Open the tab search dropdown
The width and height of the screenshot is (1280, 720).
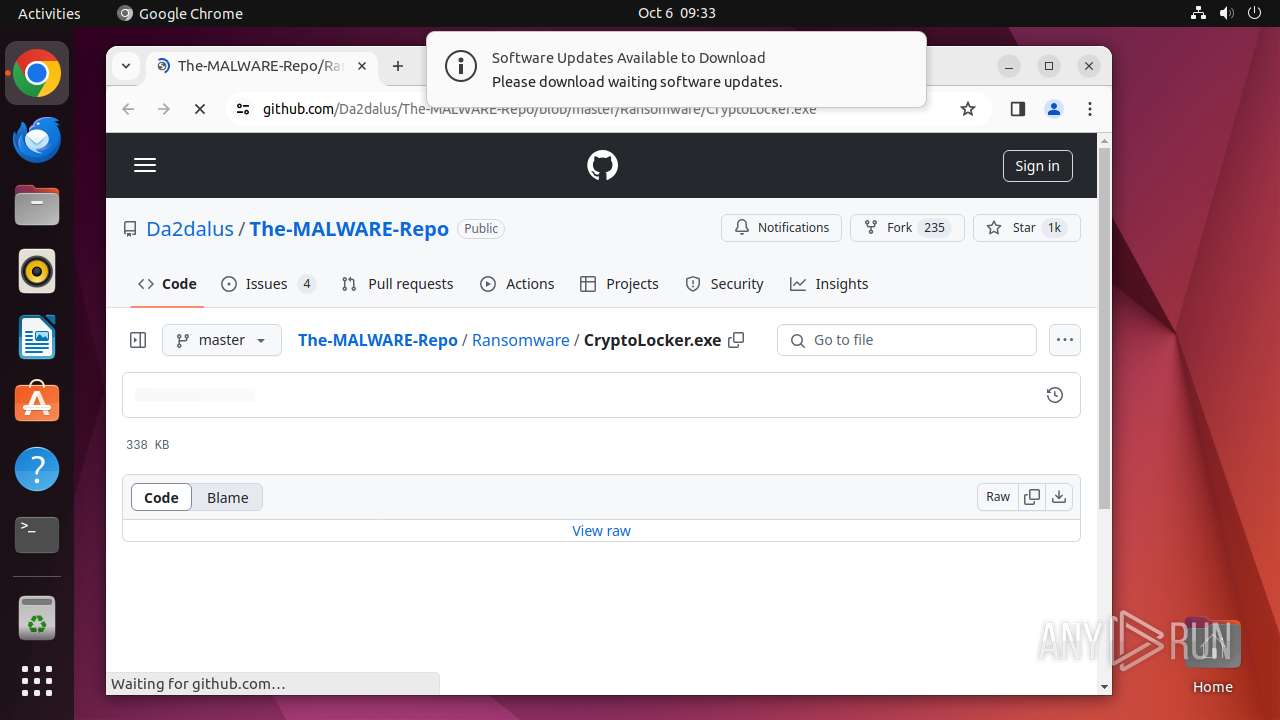(126, 66)
